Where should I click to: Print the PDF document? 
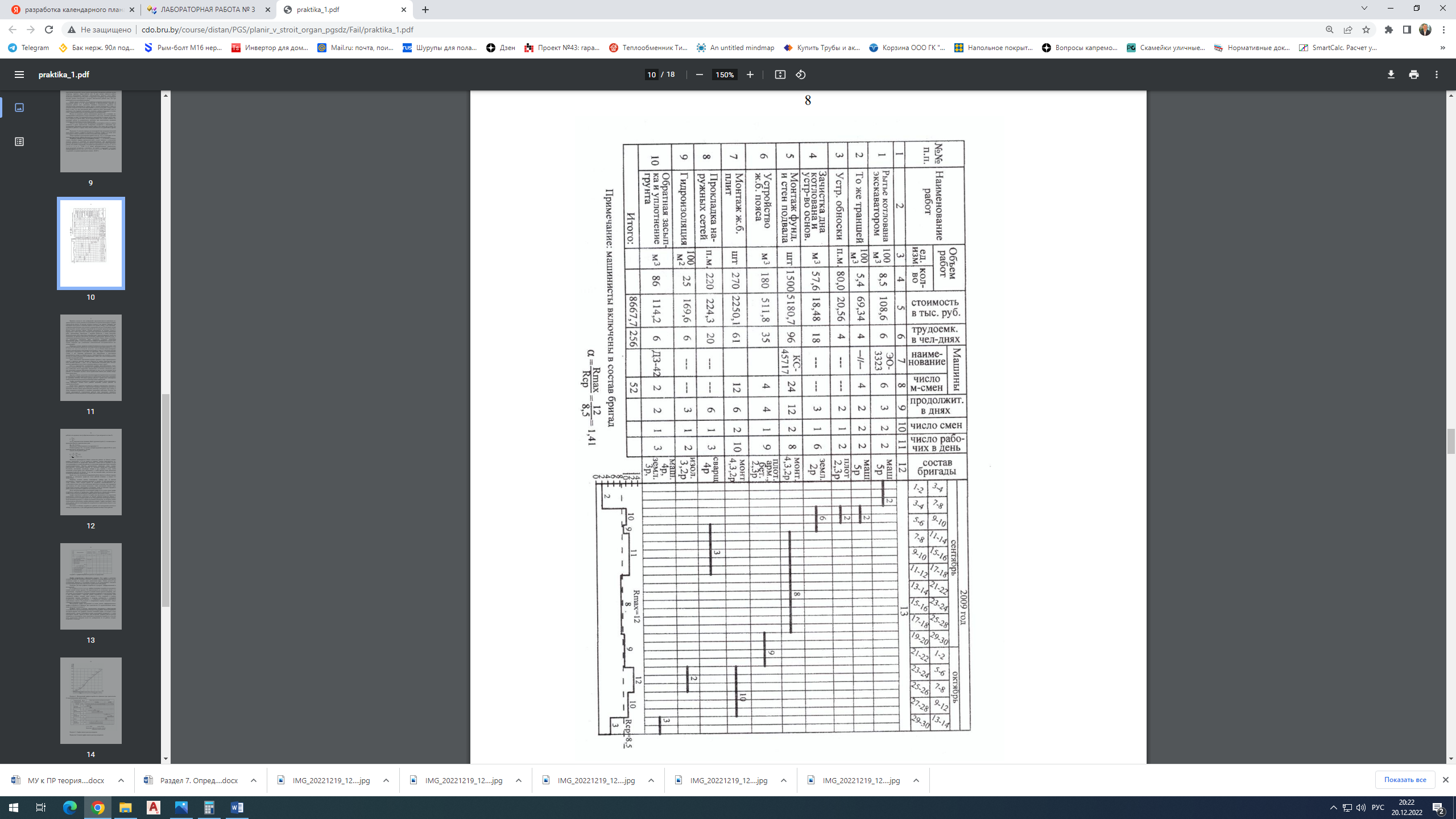coord(1414,75)
